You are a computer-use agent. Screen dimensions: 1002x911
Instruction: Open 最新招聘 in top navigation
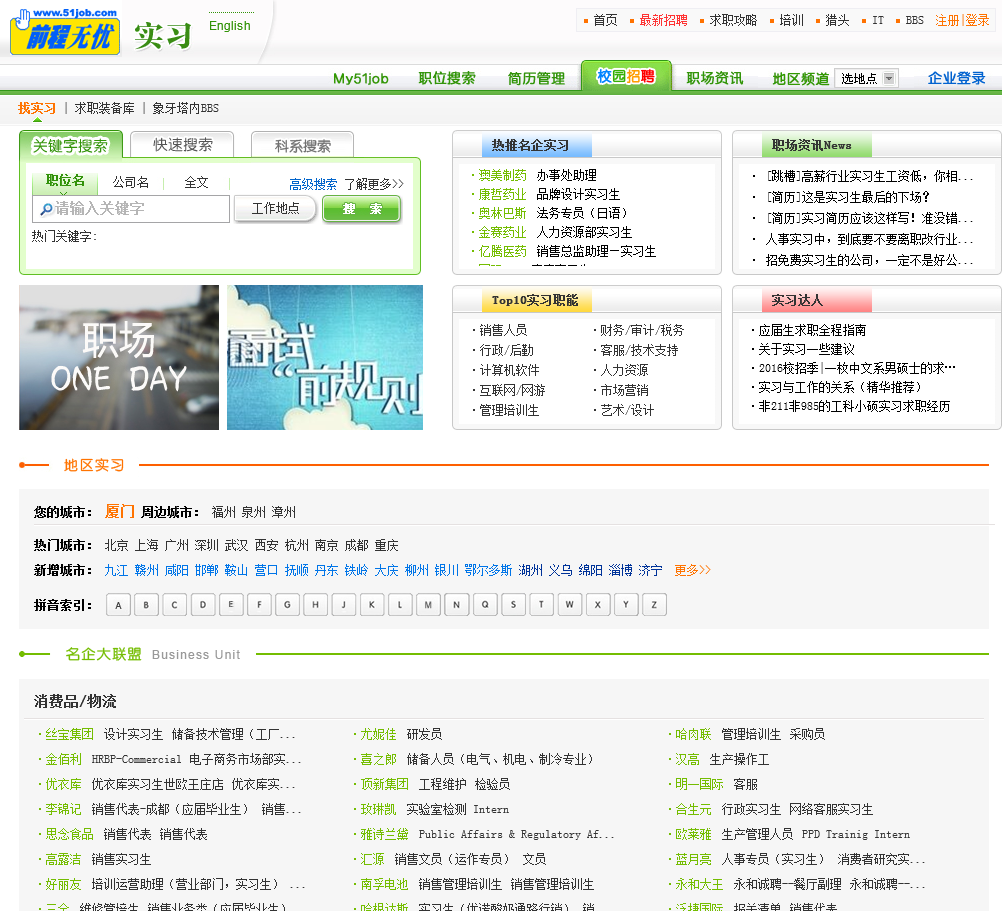point(663,20)
